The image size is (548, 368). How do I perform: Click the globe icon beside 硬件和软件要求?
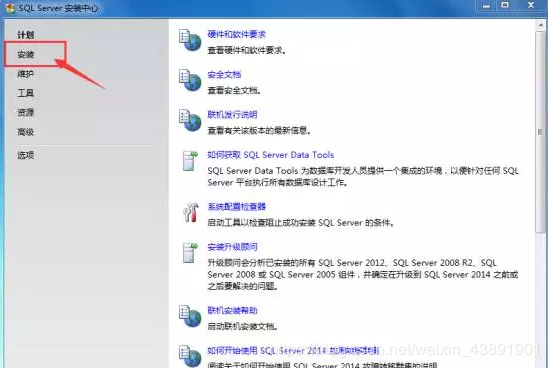[190, 40]
